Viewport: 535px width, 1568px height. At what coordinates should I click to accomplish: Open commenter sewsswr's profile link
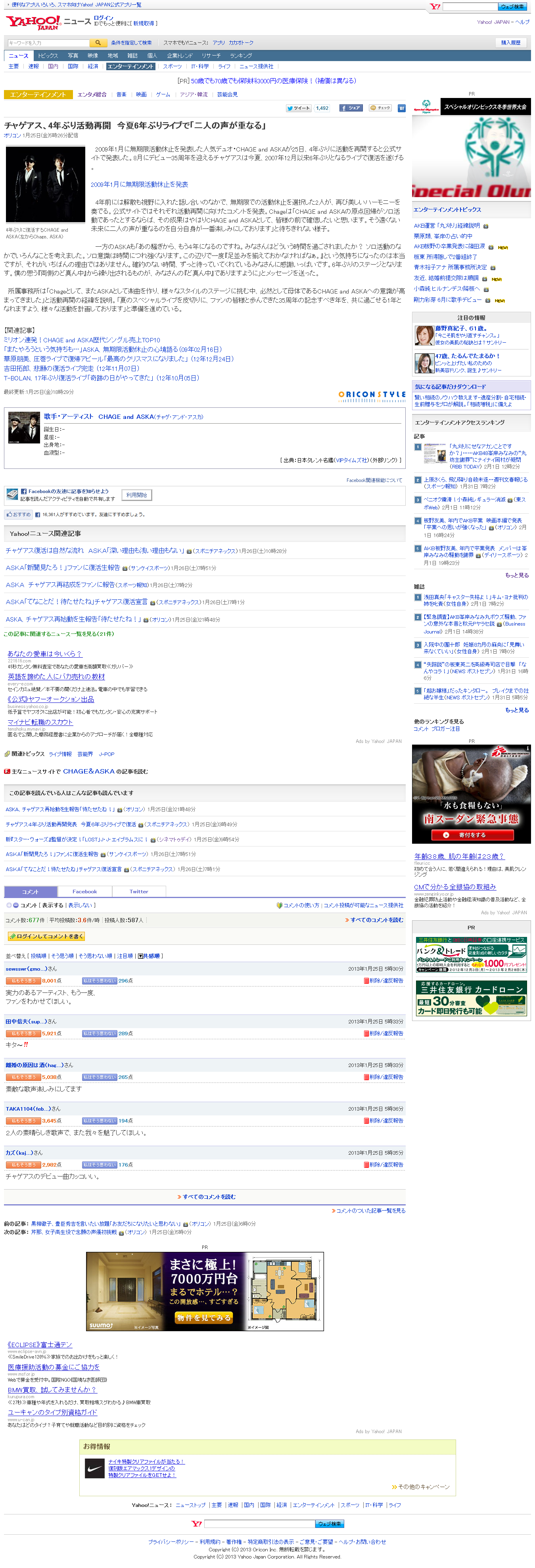[x=26, y=968]
